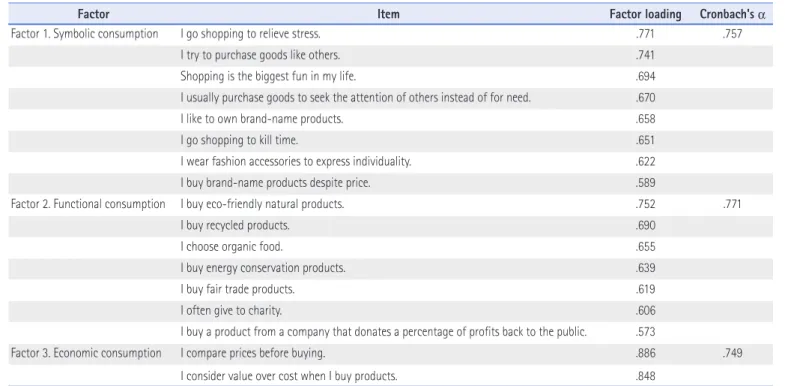This screenshot has height=386, width=785.
Task: Click the Cronbach's α column header
Action: [x=733, y=15]
